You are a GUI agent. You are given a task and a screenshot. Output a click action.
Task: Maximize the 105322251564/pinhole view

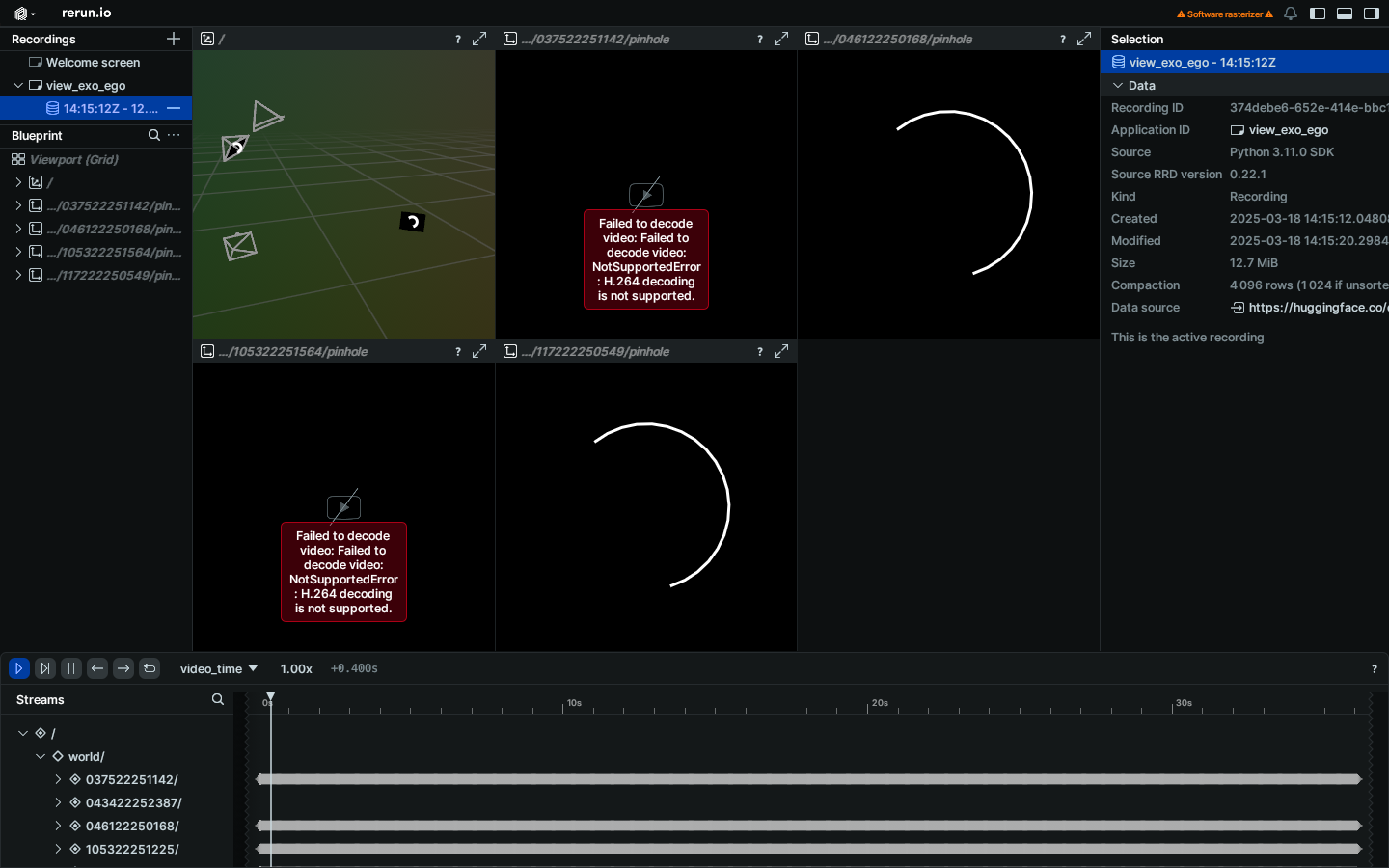click(x=479, y=351)
